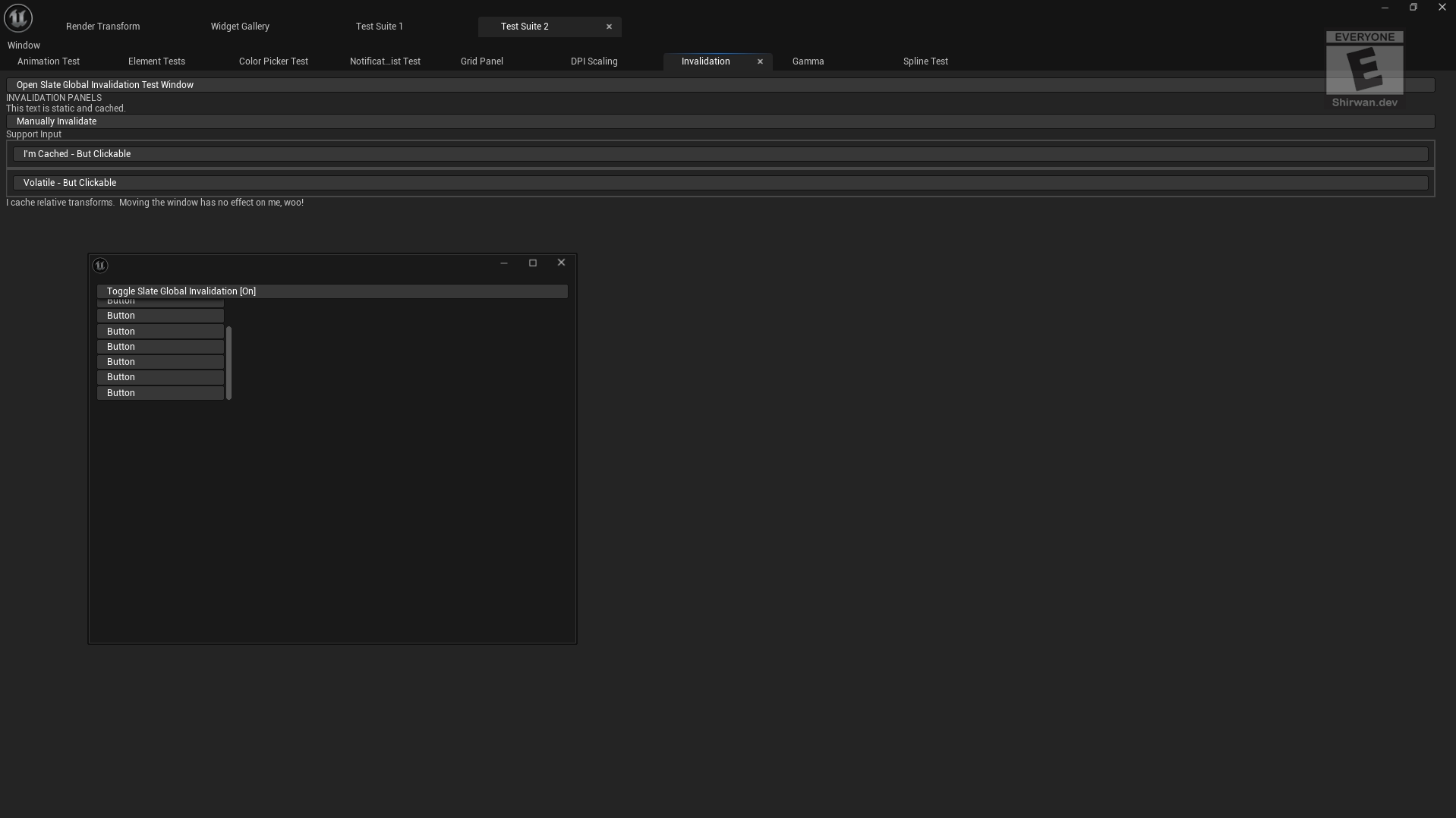The width and height of the screenshot is (1456, 818).
Task: Close the Invalidation tab
Action: point(760,61)
